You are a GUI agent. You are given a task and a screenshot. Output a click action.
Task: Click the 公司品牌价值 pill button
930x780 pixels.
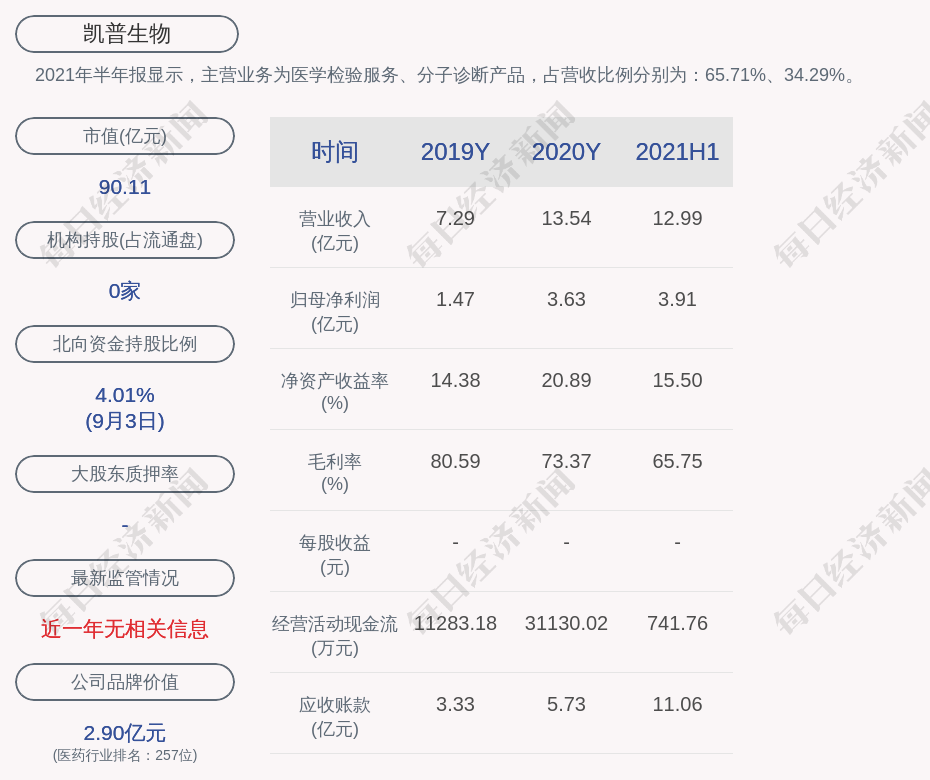125,682
